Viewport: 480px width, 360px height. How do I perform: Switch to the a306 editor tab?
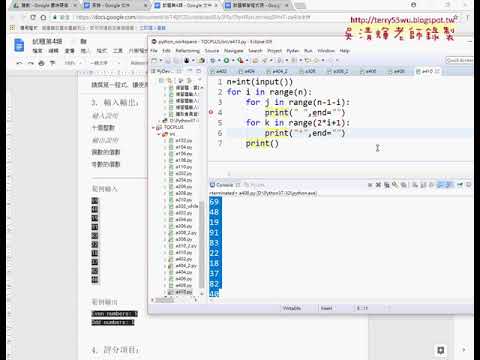(308, 71)
